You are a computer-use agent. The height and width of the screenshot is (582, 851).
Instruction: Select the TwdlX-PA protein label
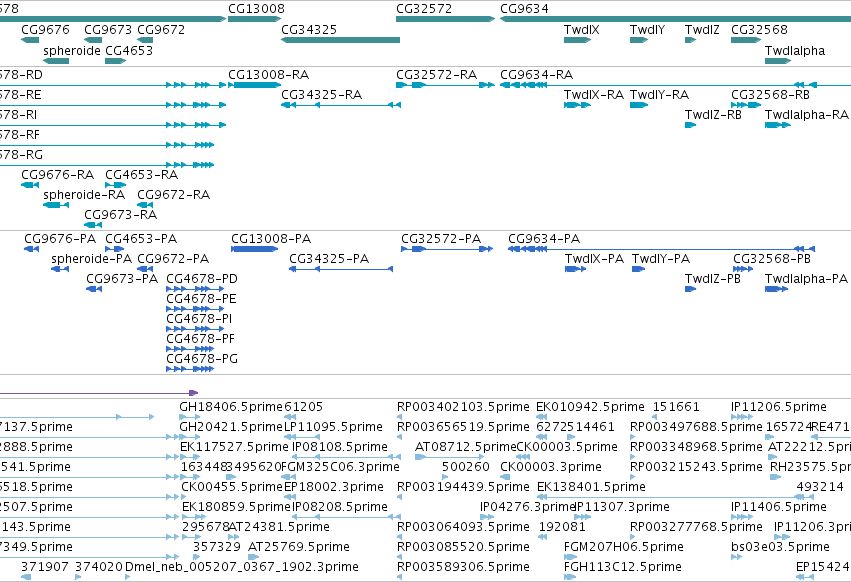coord(594,259)
